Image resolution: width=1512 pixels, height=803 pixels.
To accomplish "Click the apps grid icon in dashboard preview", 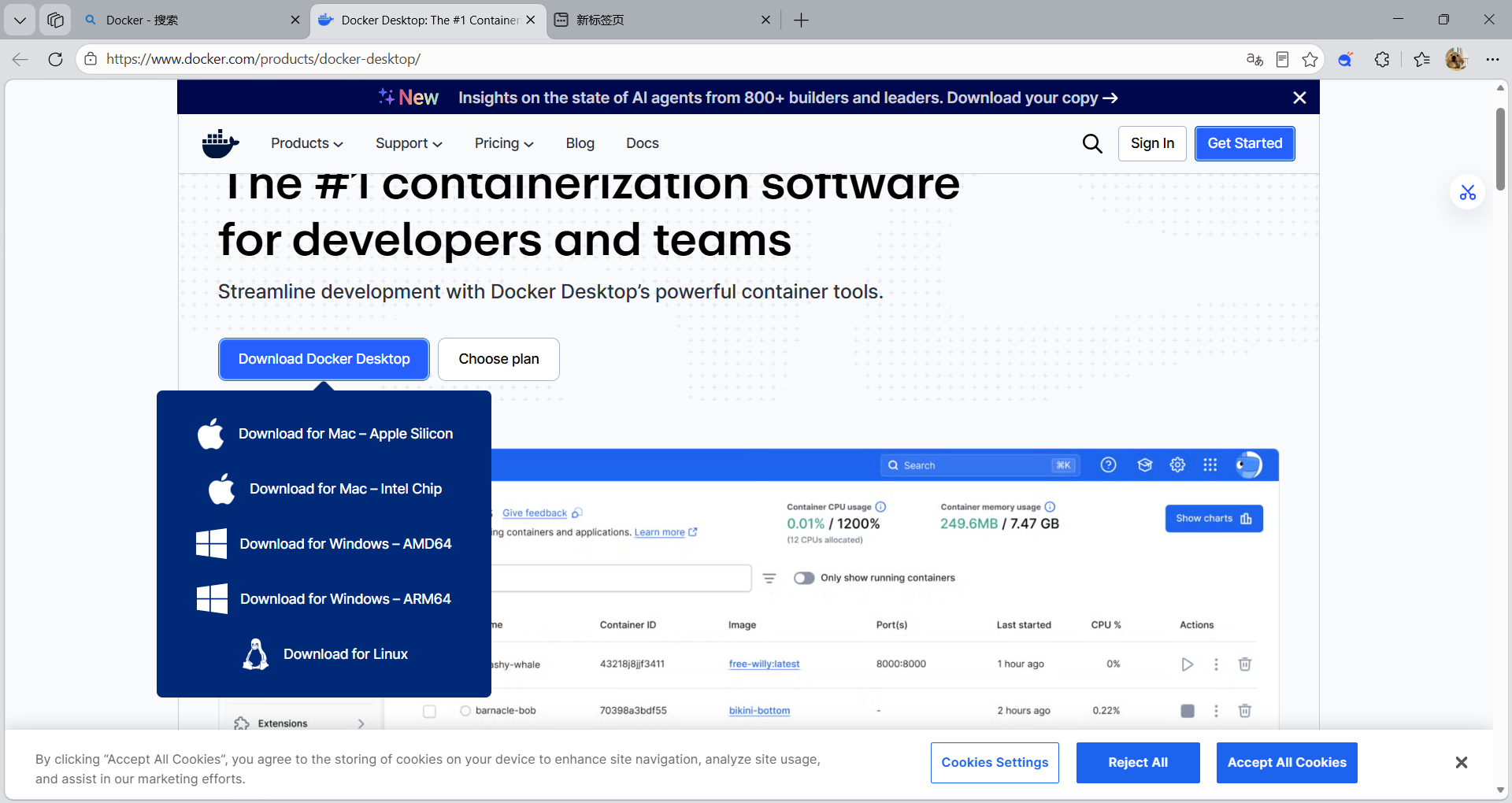I will coord(1210,465).
